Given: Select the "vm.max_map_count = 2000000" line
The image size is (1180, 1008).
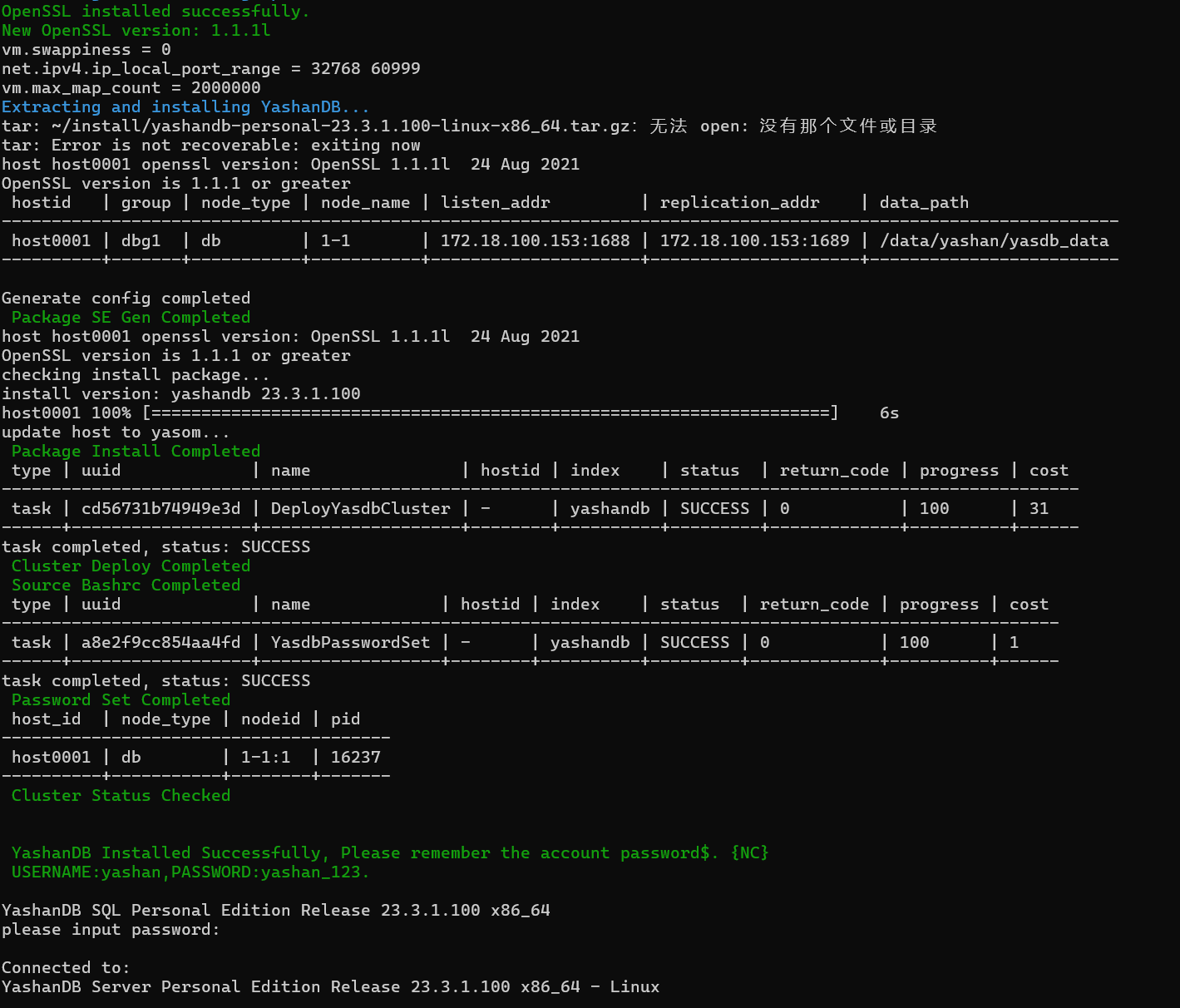Looking at the screenshot, I should pos(131,88).
